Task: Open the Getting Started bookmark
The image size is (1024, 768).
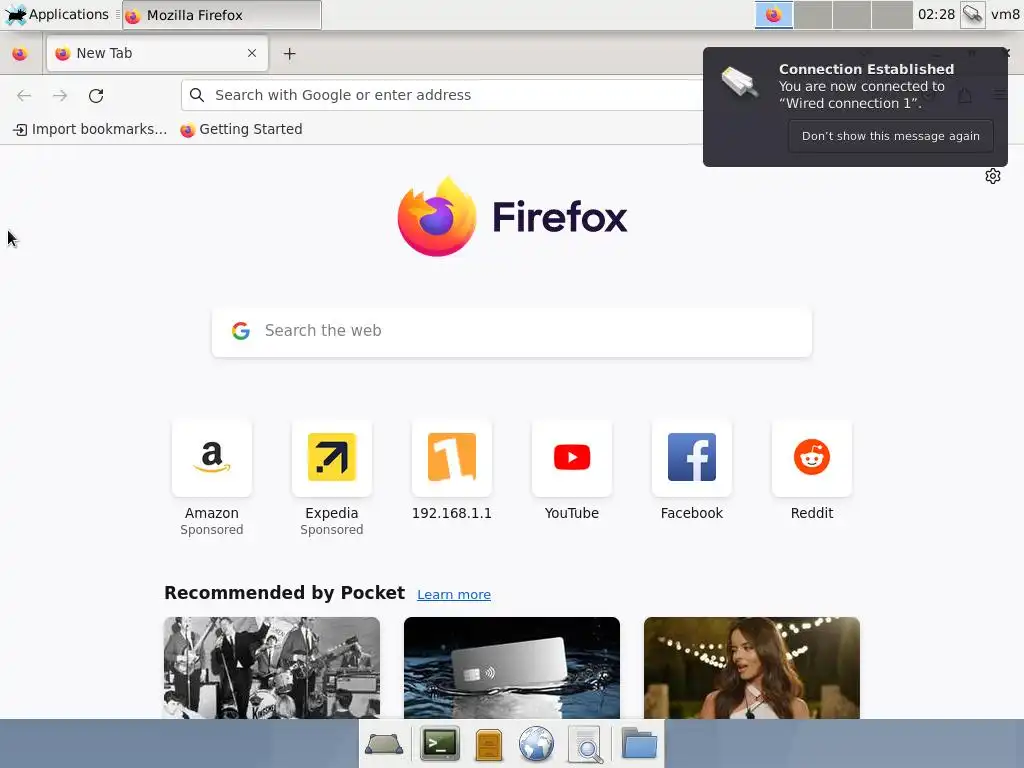Action: click(x=242, y=129)
